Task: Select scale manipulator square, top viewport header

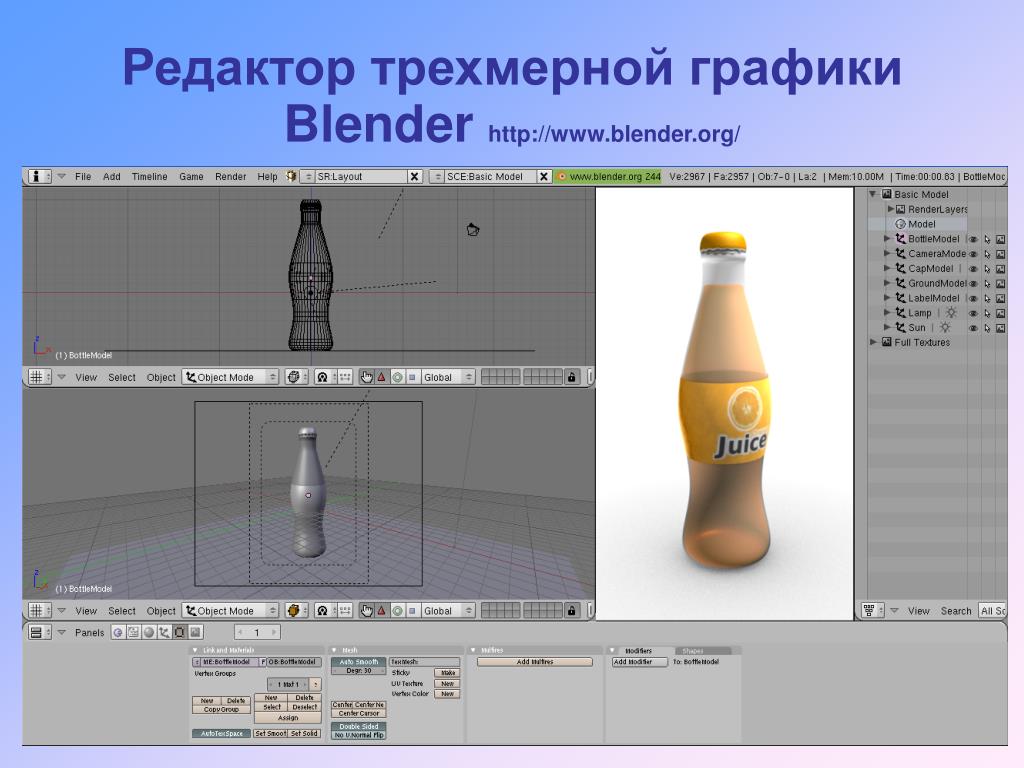Action: [412, 377]
